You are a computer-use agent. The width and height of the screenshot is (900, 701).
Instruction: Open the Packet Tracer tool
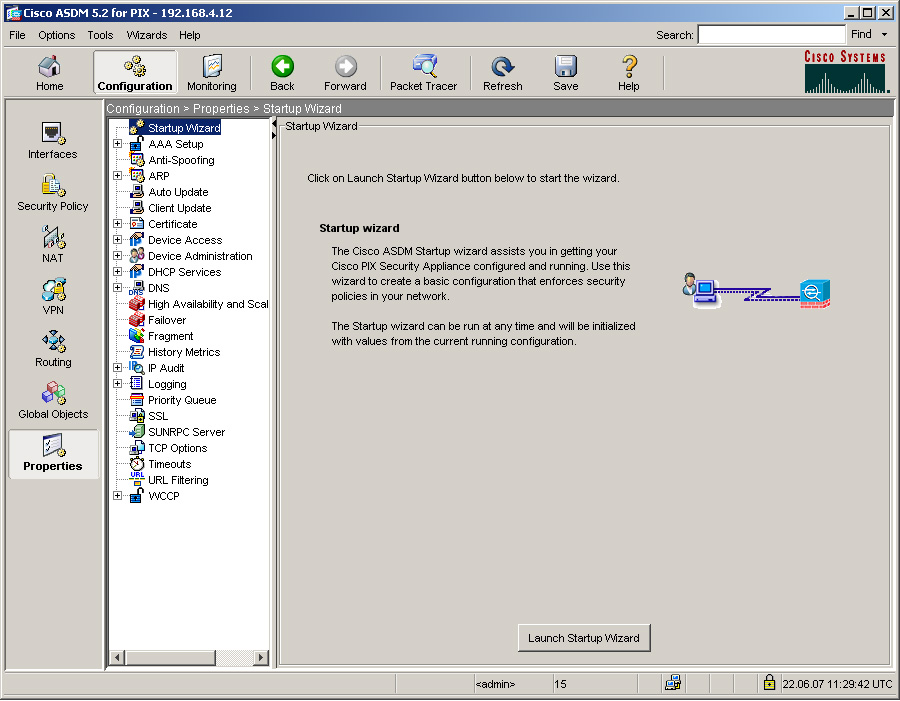(423, 73)
